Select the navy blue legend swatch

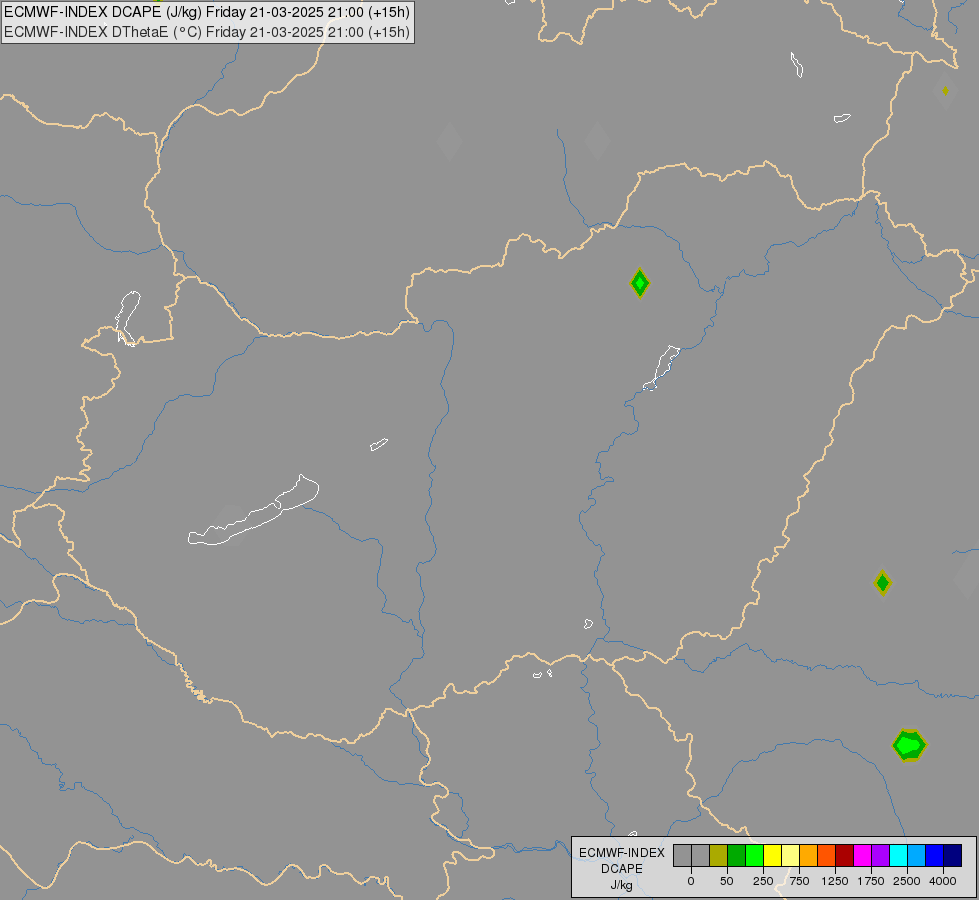[x=952, y=855]
